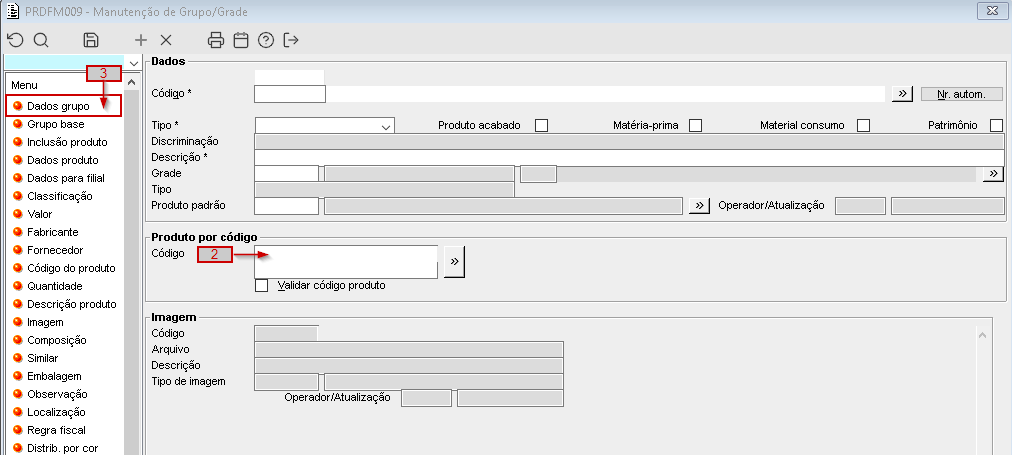This screenshot has height=455, width=1012.
Task: Click the Produto padrão code field
Action: coord(287,206)
